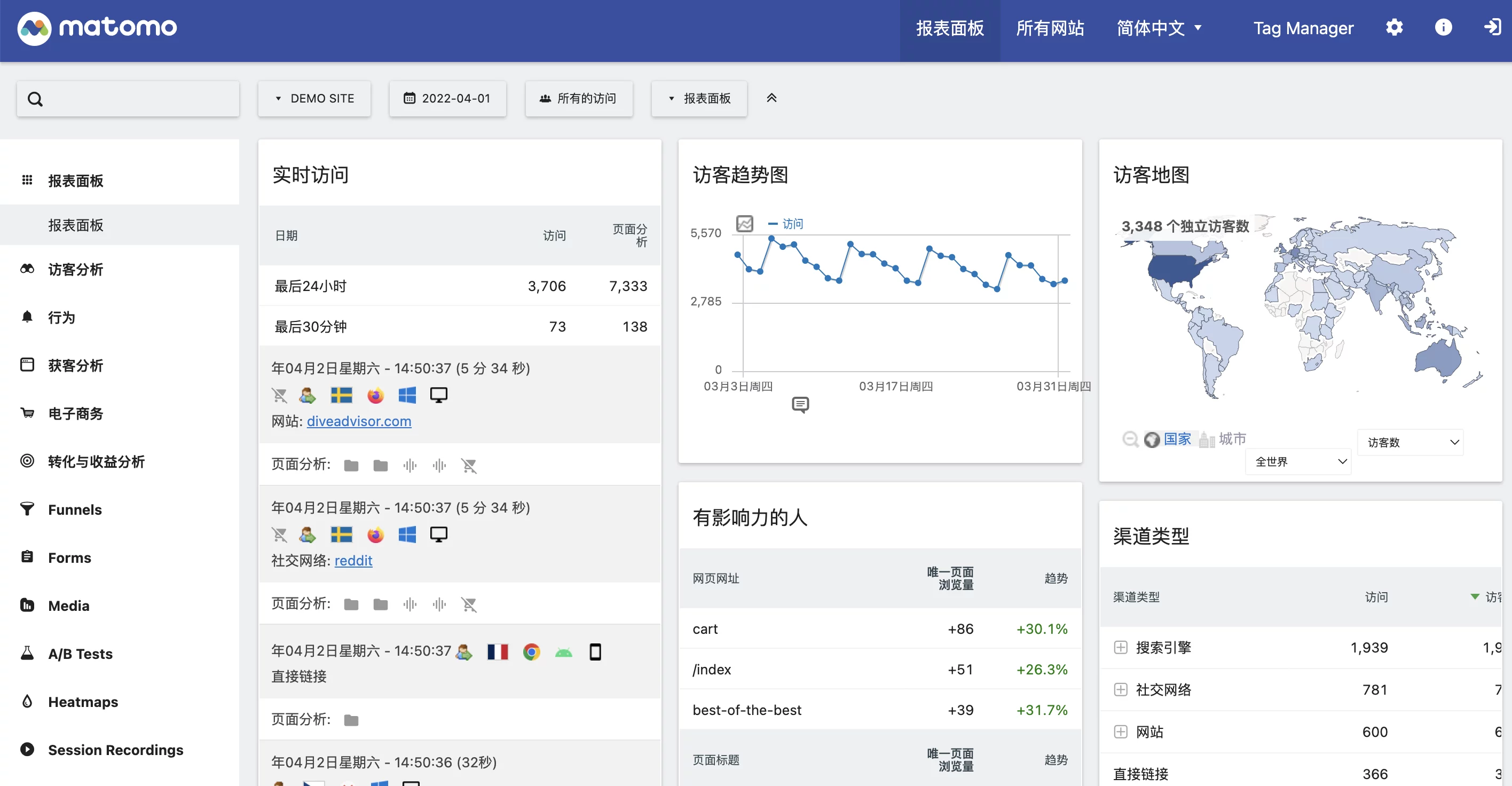
Task: Click the sign-in icon at top right
Action: pyautogui.click(x=1492, y=28)
